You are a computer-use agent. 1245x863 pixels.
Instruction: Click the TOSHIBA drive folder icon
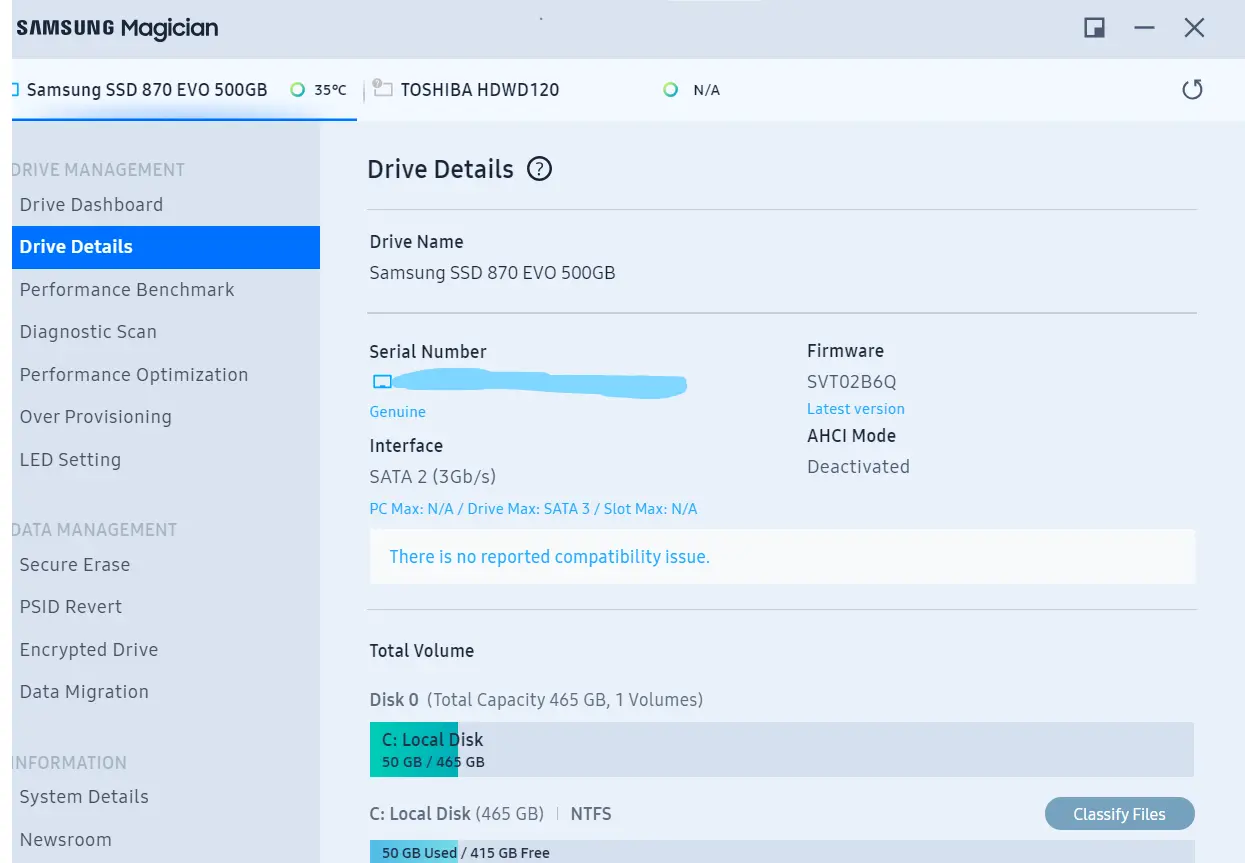(382, 89)
